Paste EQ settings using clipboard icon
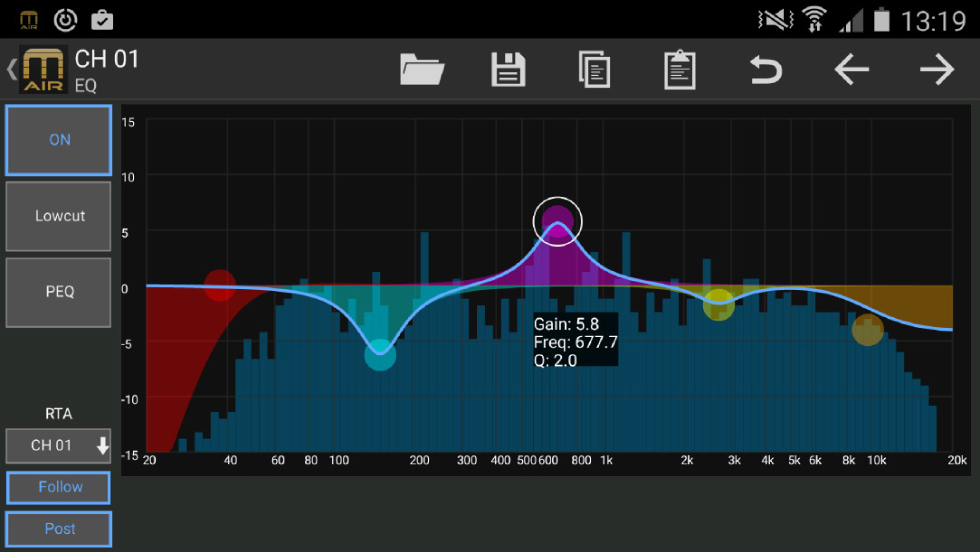Image resolution: width=980 pixels, height=552 pixels. [680, 70]
